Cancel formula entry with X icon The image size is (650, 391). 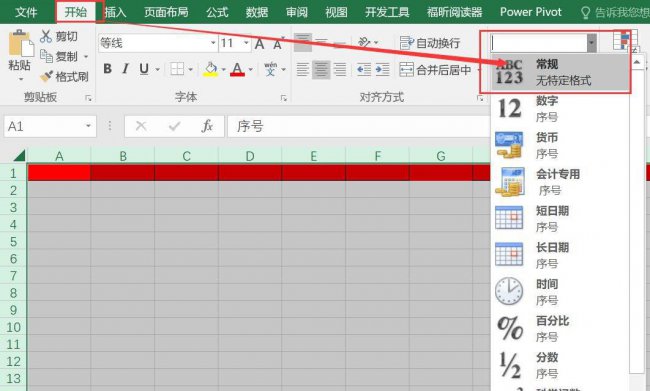141,126
